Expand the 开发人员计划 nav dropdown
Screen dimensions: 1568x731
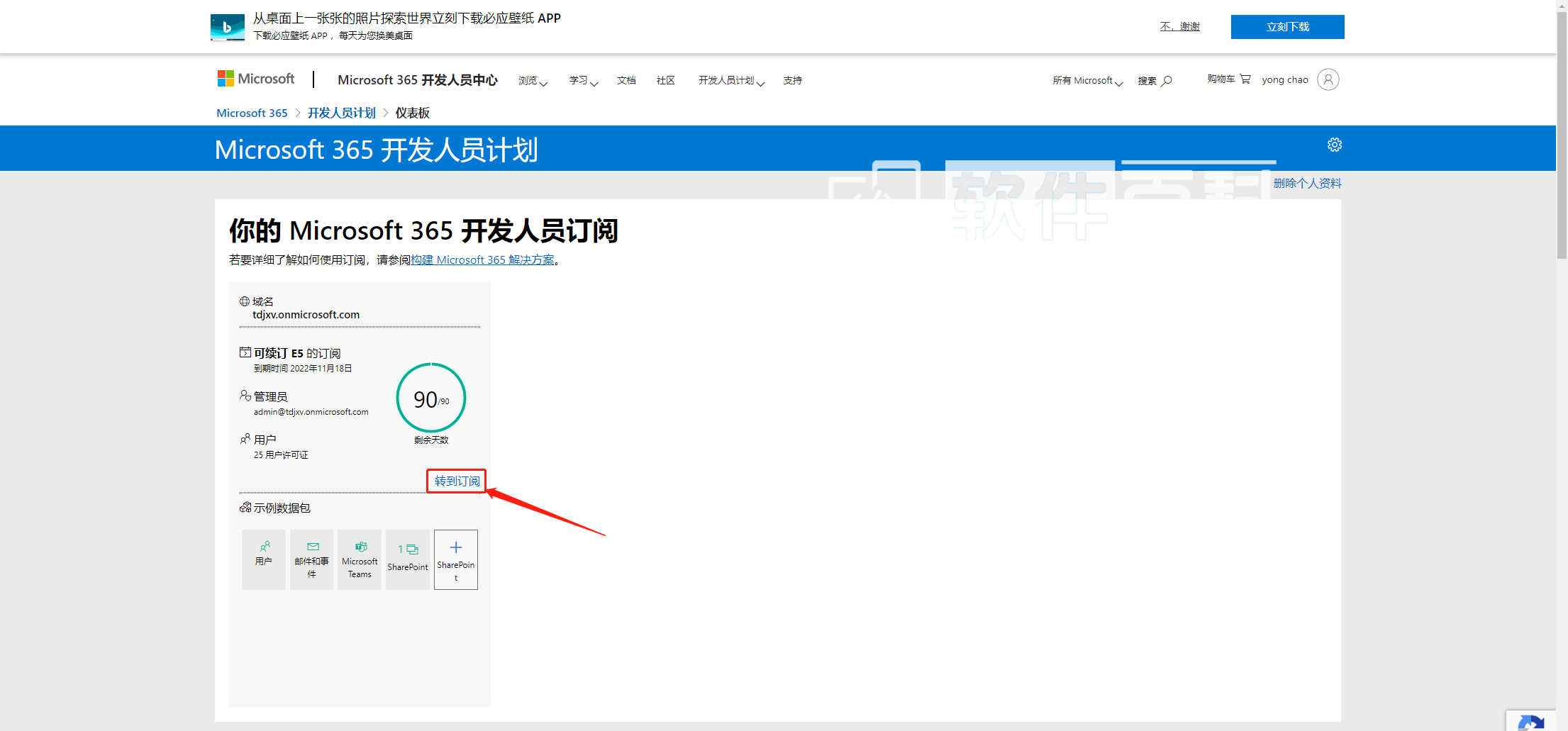click(x=730, y=81)
